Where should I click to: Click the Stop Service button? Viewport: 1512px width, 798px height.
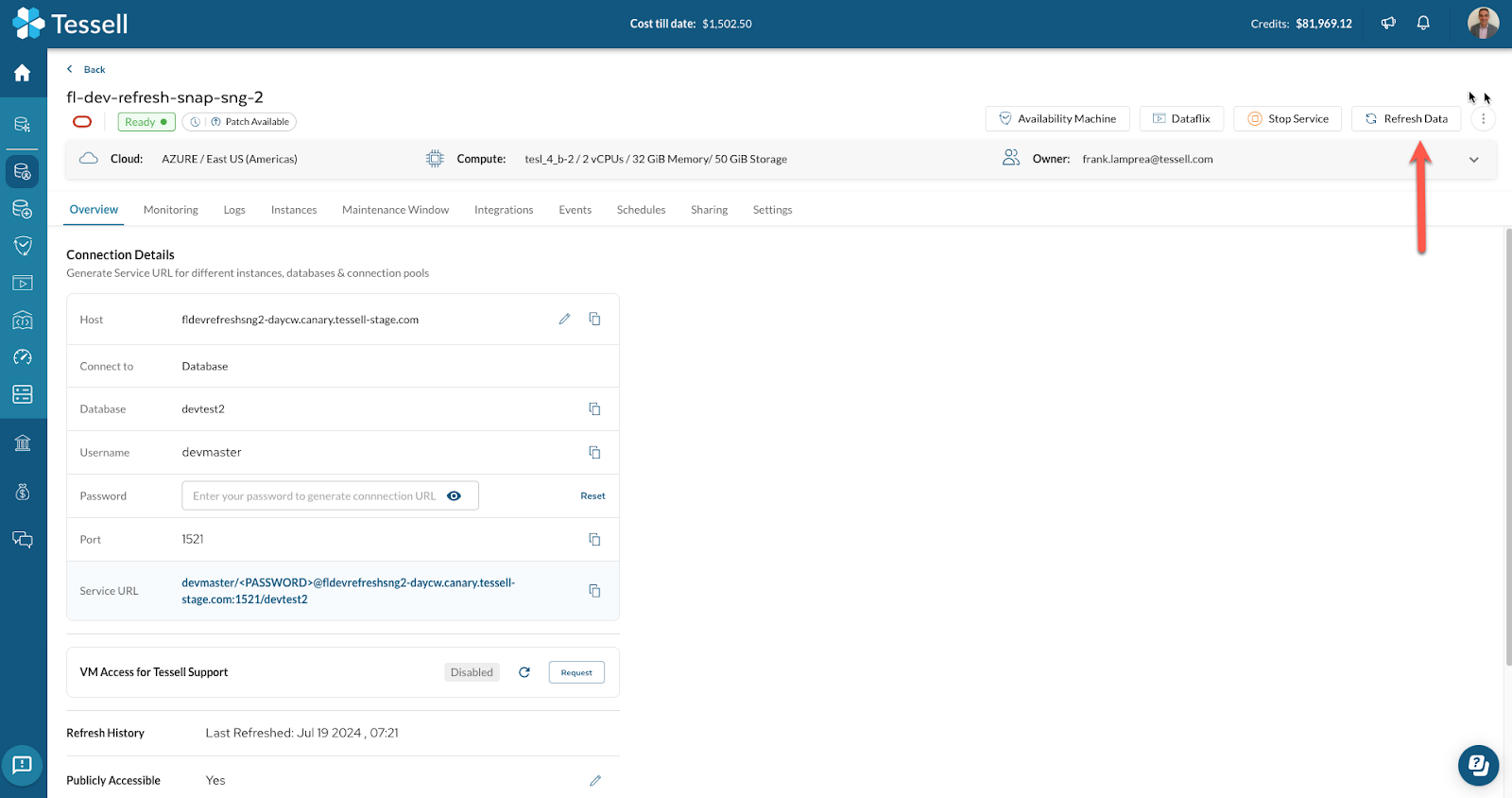pos(1287,119)
